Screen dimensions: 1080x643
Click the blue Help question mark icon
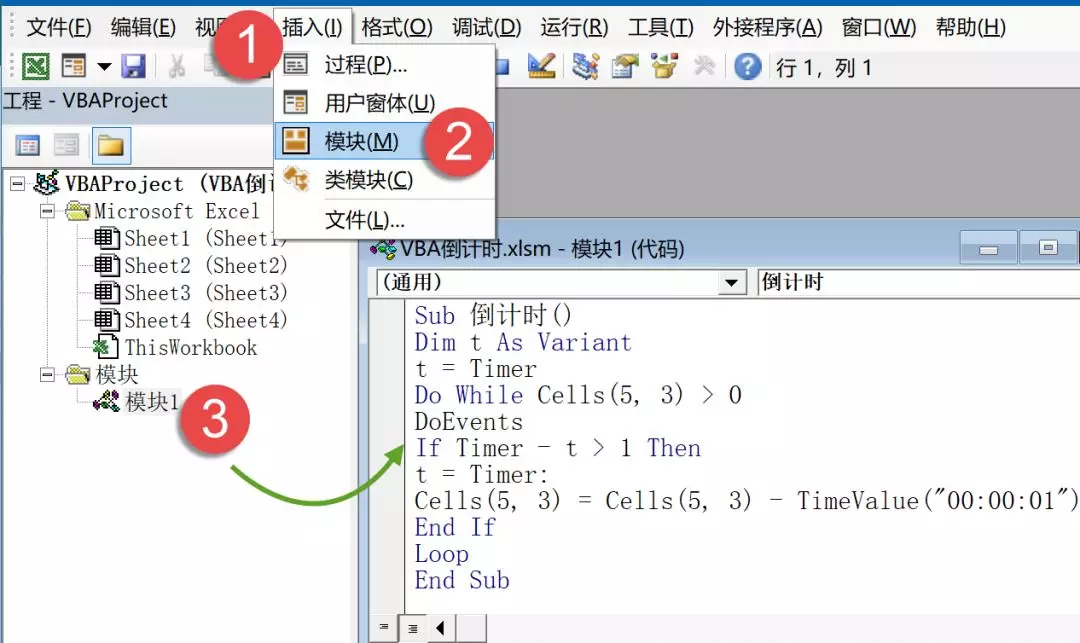747,67
